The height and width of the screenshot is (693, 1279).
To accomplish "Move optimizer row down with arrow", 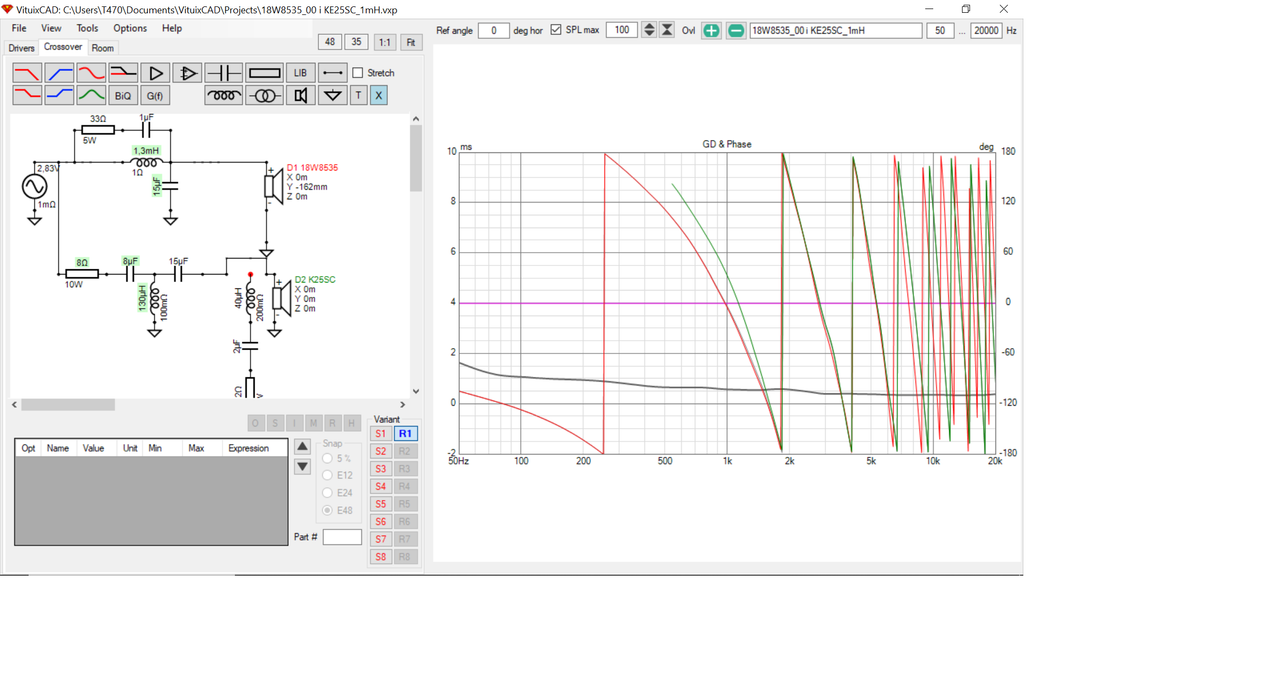I will coord(302,467).
